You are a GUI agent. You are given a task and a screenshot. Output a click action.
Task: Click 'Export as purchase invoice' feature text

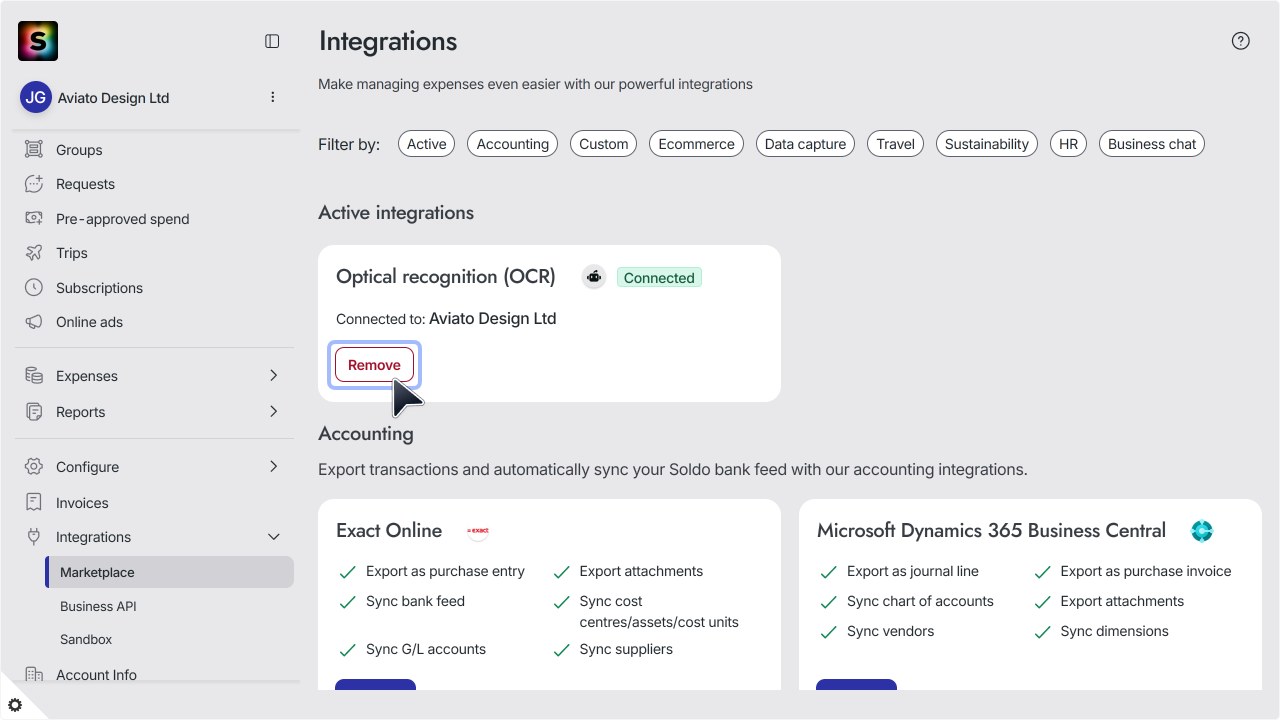[1146, 571]
